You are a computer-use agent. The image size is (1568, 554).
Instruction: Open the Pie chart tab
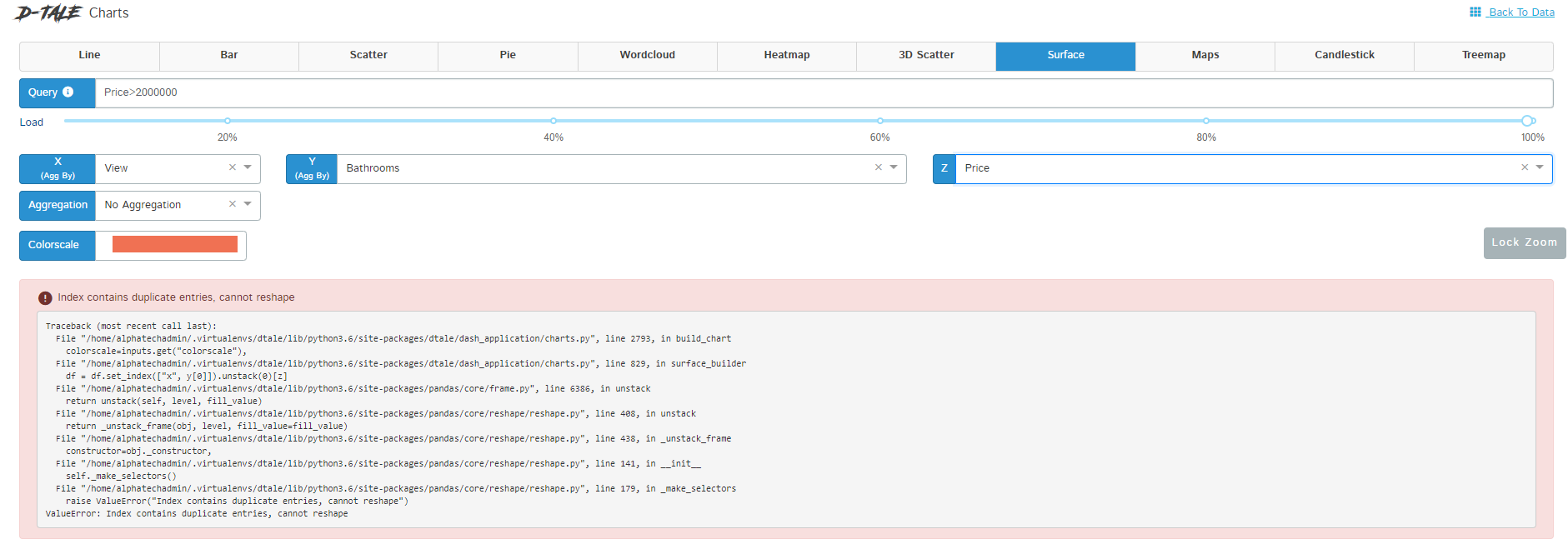pos(508,55)
